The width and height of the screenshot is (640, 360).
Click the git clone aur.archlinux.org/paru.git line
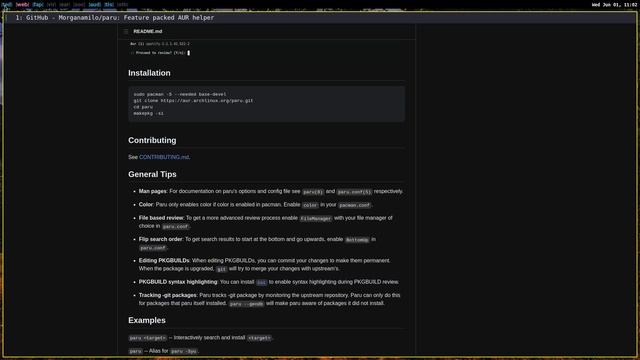193,100
